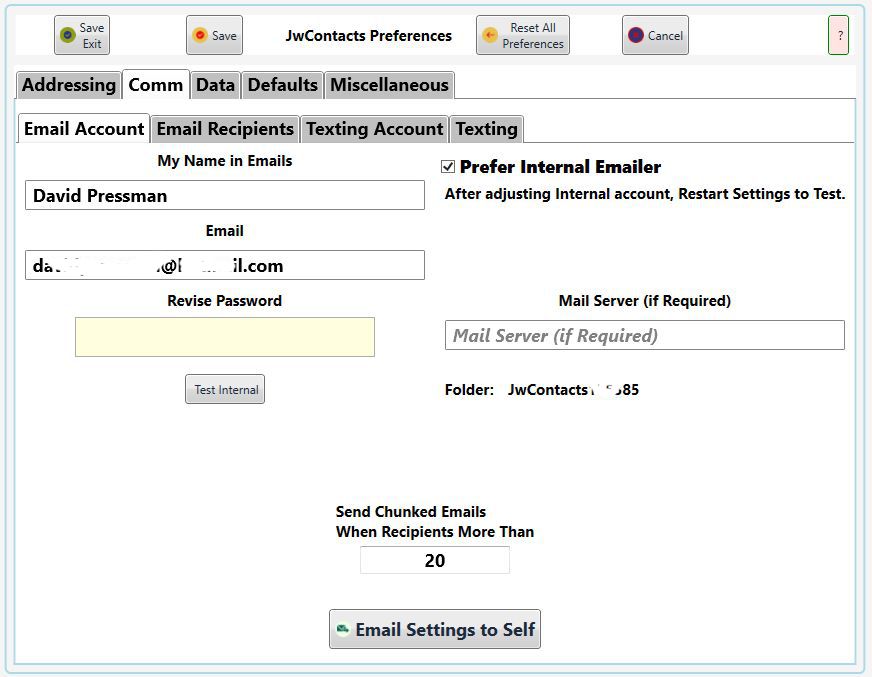Viewport: 872px width, 677px height.
Task: Click the JwContacts Preferences title text
Action: coord(369,36)
